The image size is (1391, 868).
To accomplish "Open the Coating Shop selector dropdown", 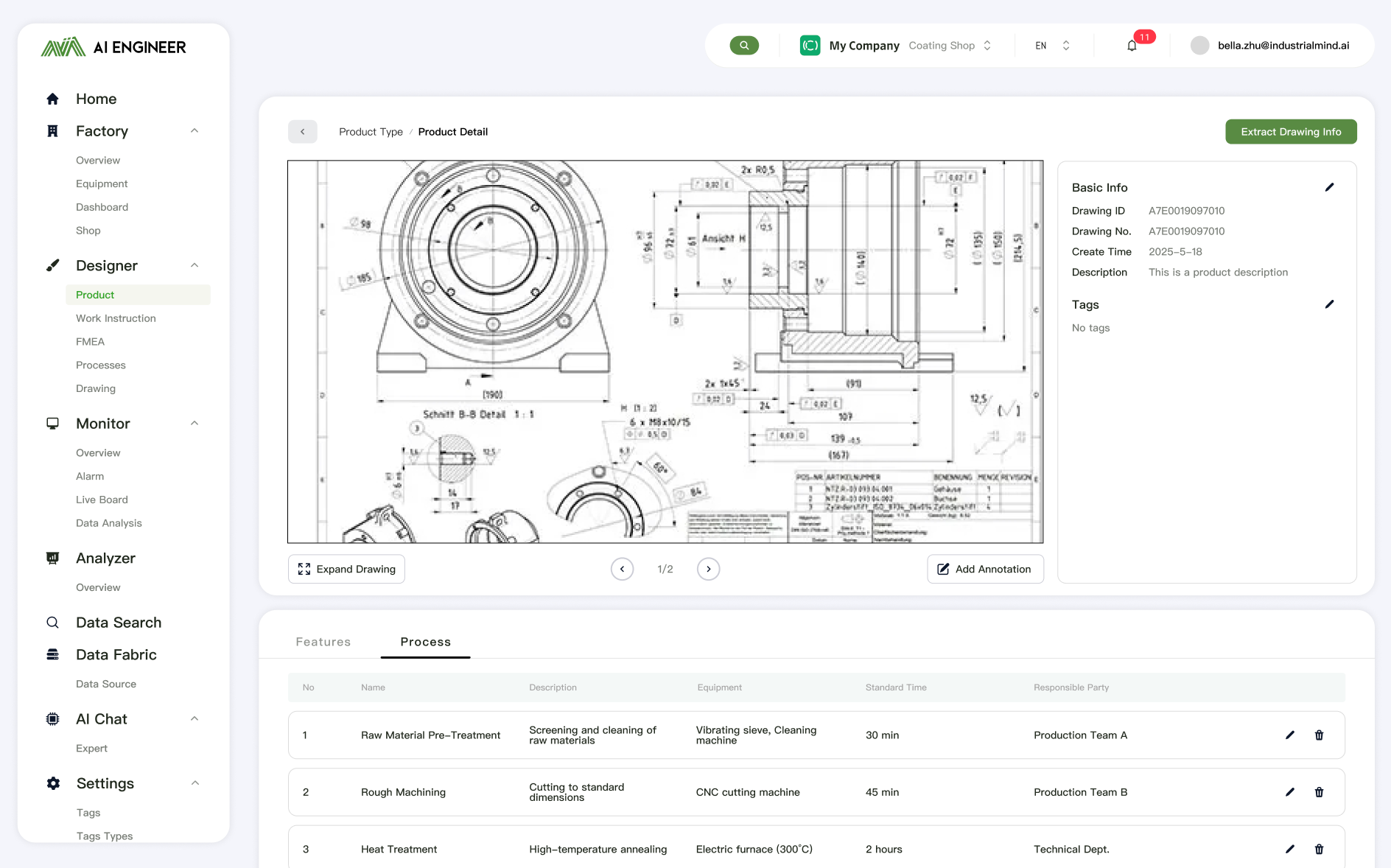I will pos(950,46).
